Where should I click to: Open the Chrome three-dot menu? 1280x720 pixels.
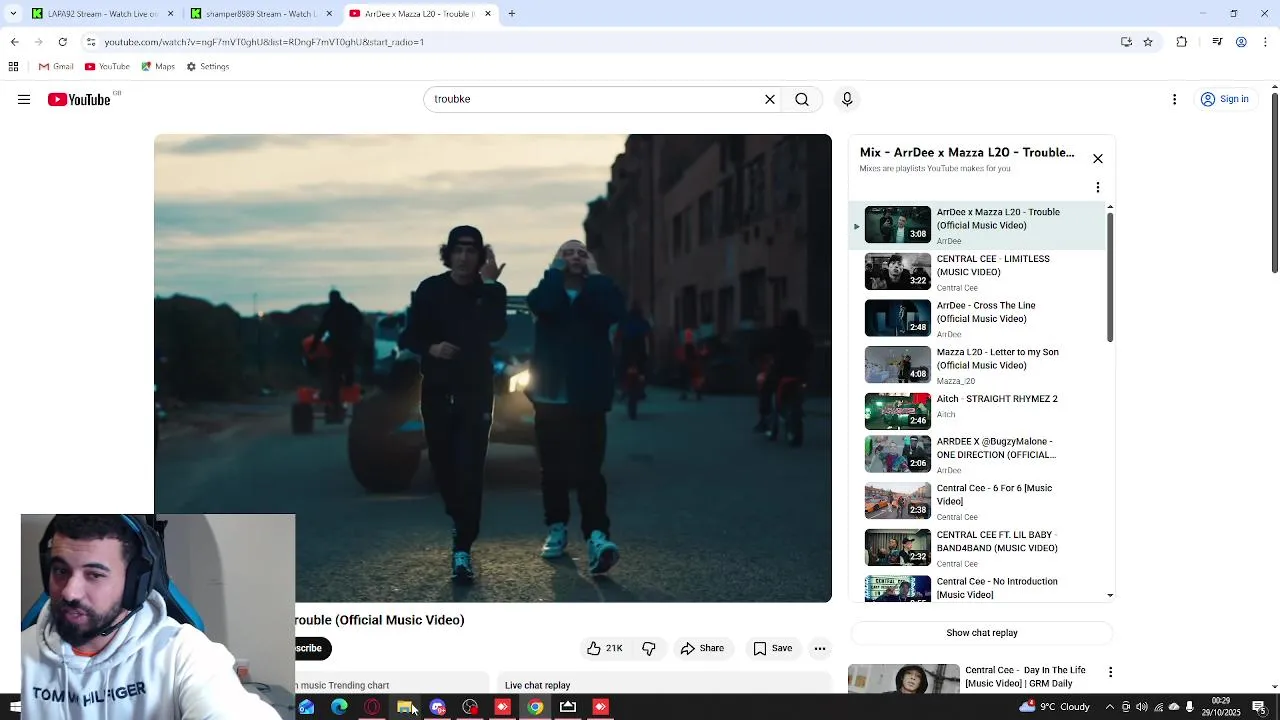tap(1265, 42)
